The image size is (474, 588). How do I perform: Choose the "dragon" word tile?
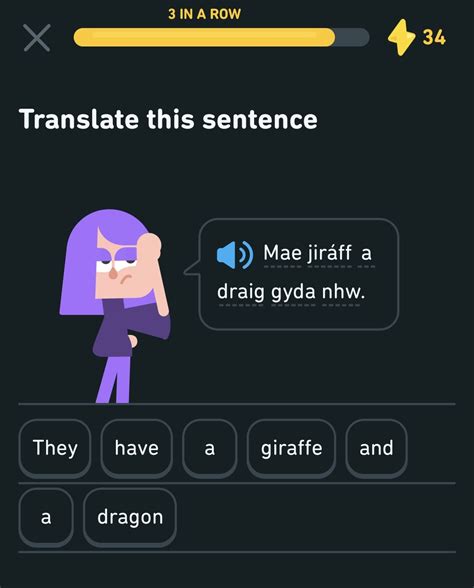tap(130, 517)
